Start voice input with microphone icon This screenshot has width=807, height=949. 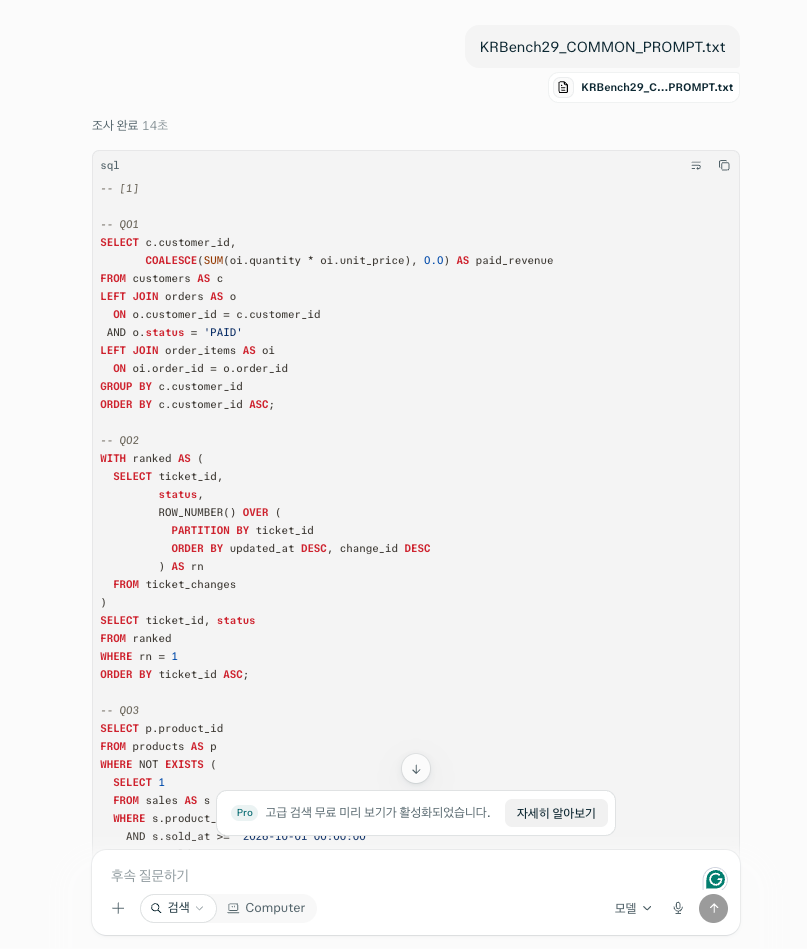[x=678, y=908]
